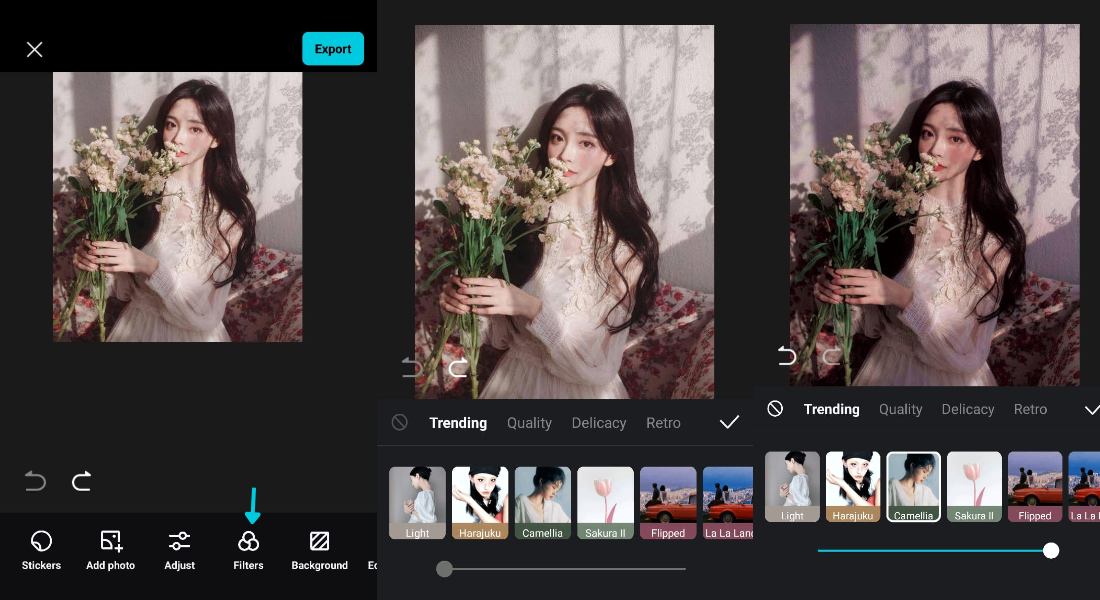The width and height of the screenshot is (1100, 600).
Task: Apply Flipped filter in right screen
Action: point(1035,486)
